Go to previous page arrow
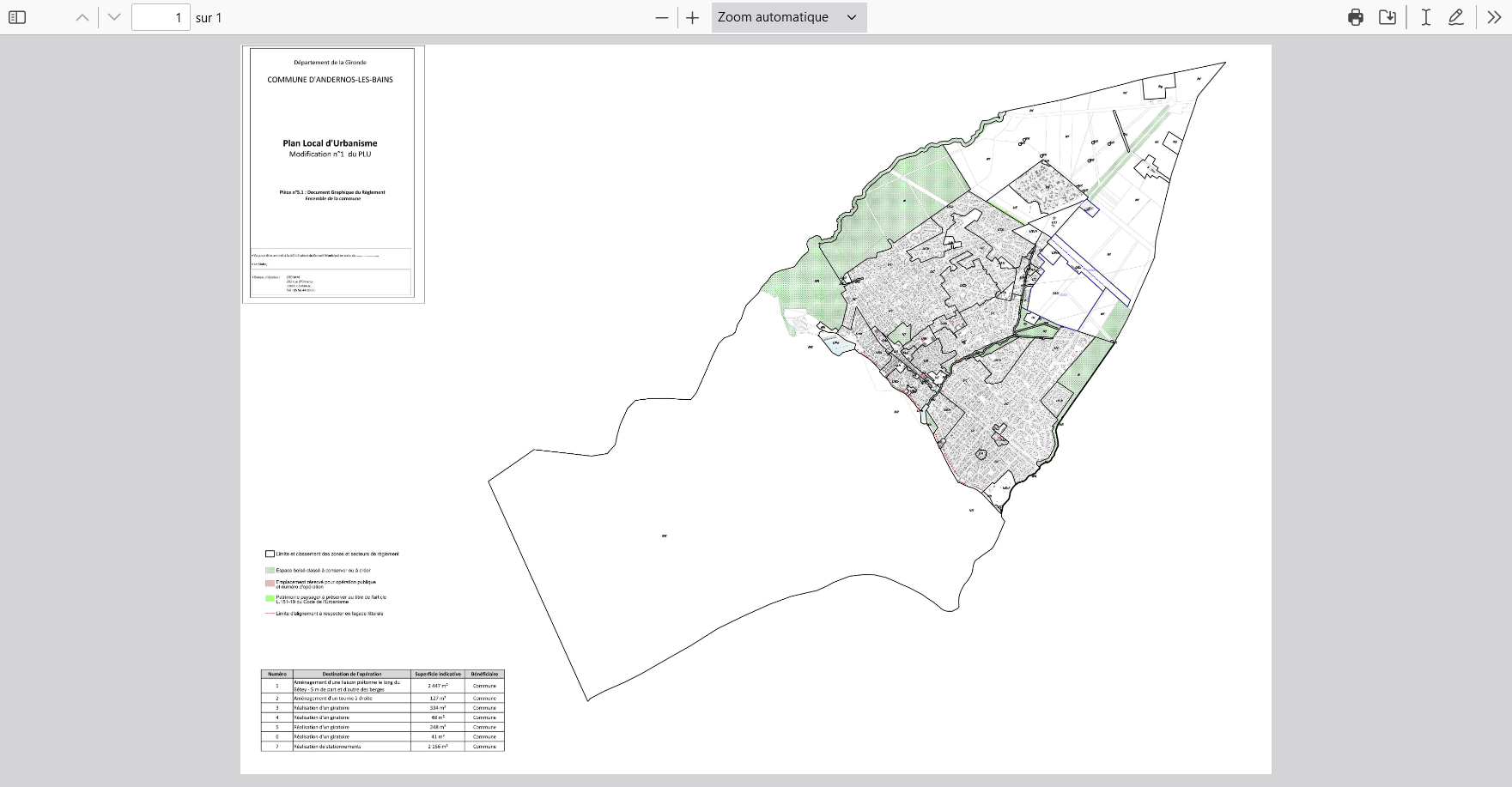The width and height of the screenshot is (1512, 787). click(82, 17)
